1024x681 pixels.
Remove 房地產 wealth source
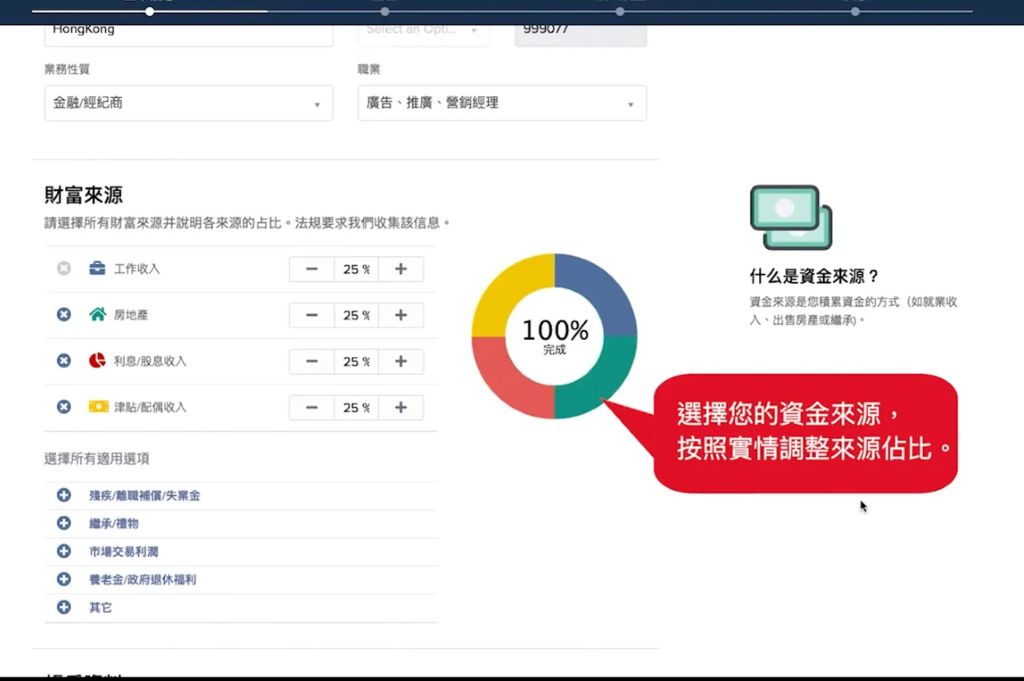pyautogui.click(x=64, y=315)
